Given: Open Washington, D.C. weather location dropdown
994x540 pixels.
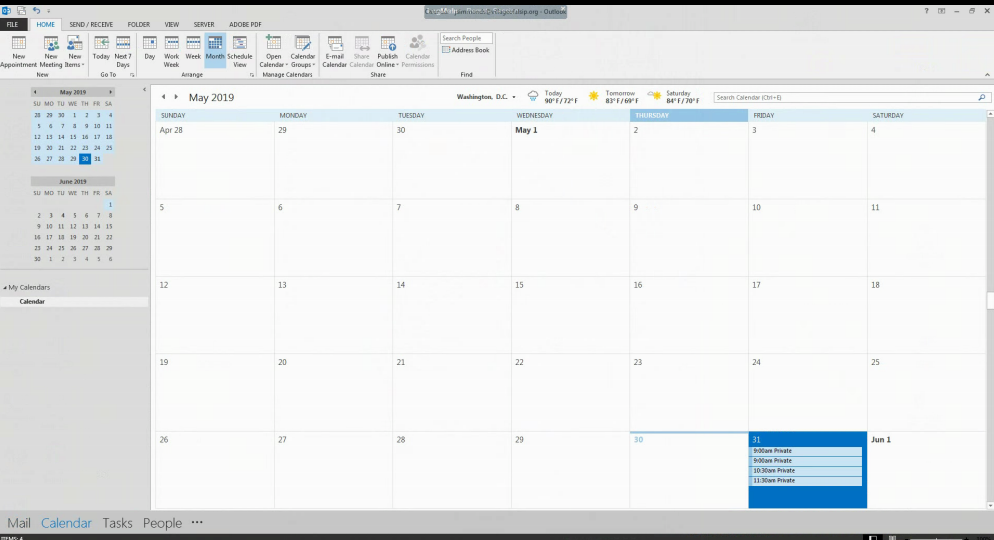Looking at the screenshot, I should pos(486,97).
